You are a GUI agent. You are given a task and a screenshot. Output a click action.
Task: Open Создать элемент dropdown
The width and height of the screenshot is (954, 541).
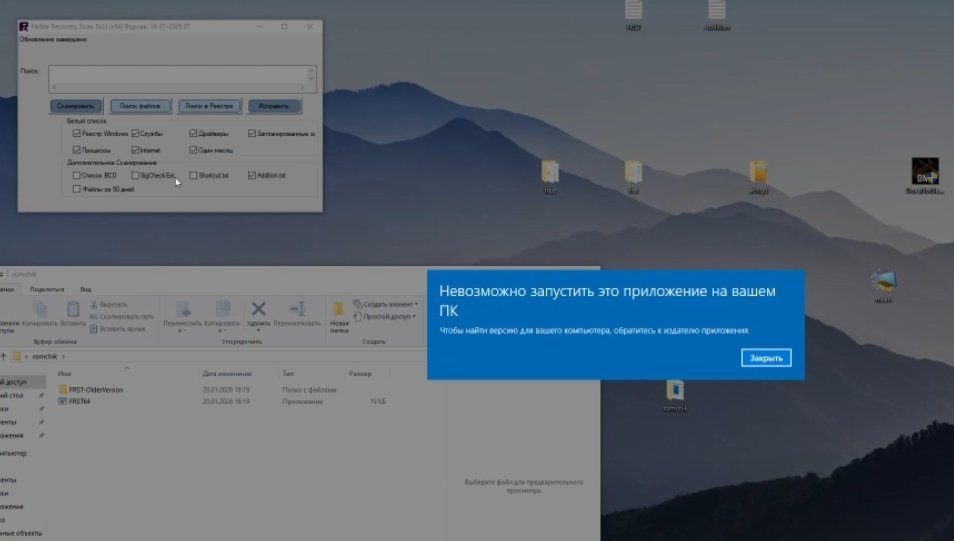click(386, 304)
